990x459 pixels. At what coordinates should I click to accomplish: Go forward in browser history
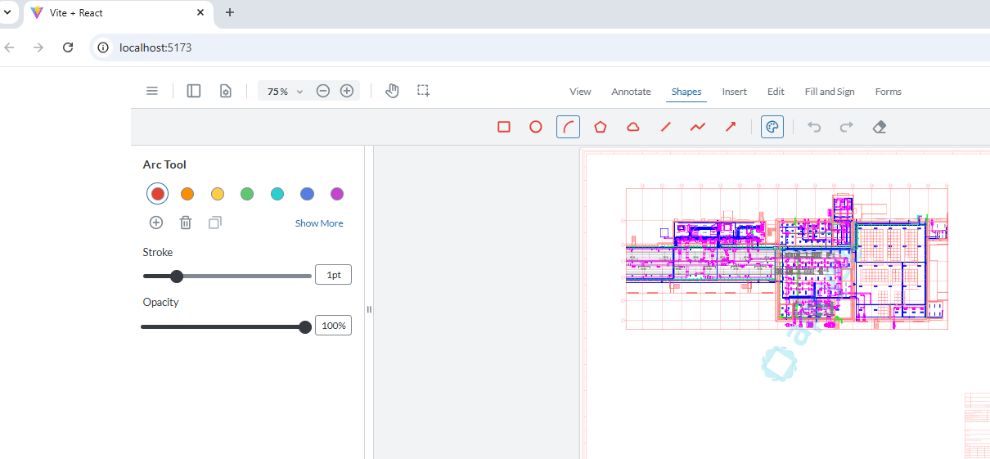click(39, 47)
